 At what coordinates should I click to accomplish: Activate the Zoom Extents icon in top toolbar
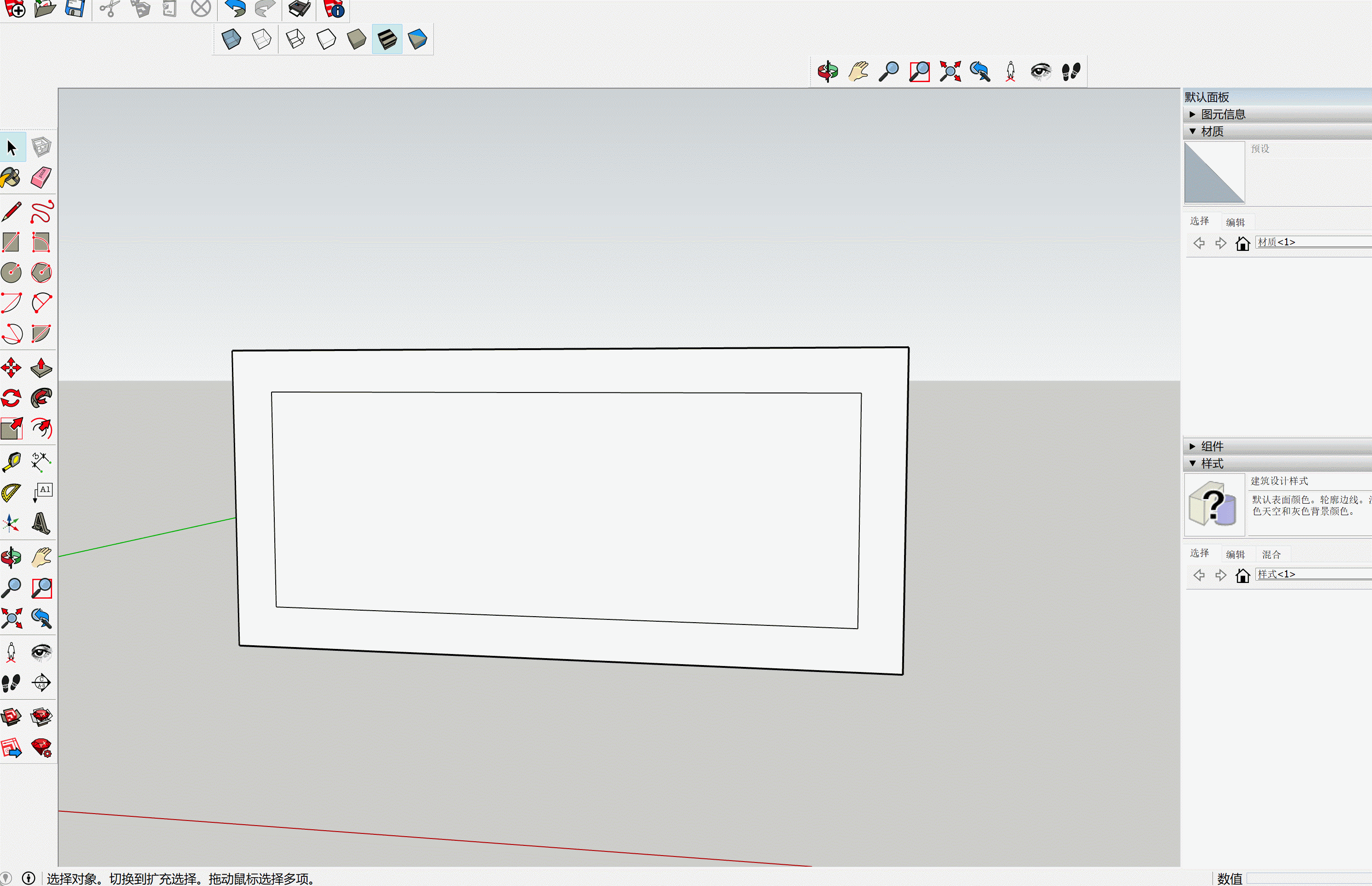(950, 71)
